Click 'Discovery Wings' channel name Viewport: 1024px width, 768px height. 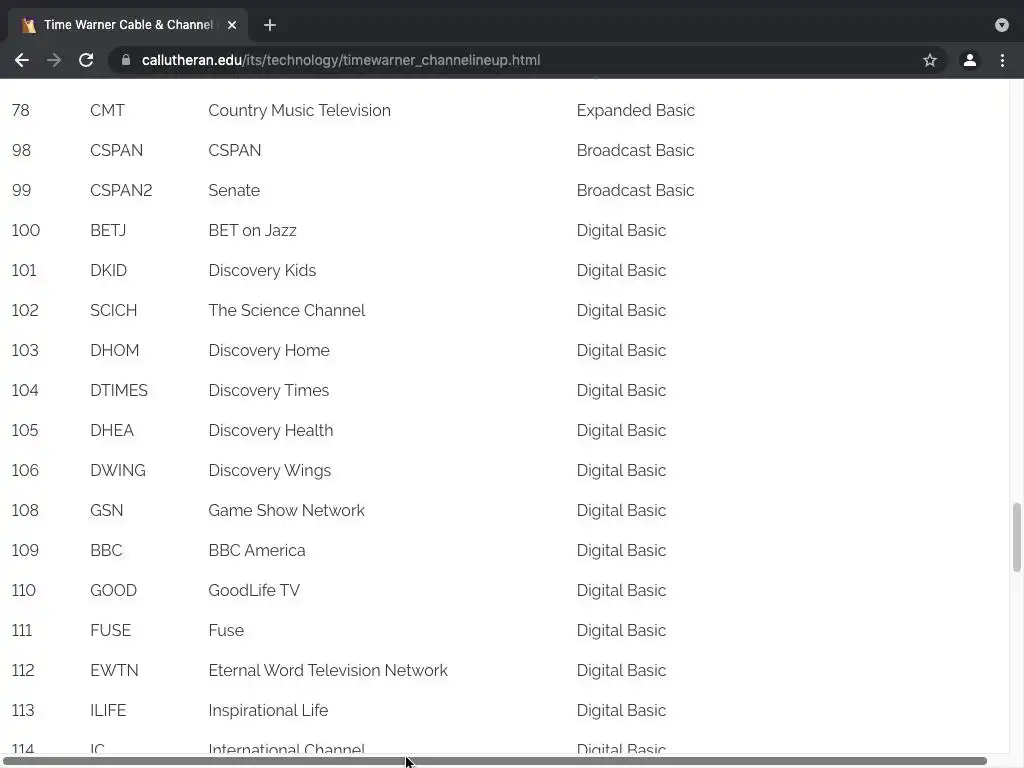(270, 470)
